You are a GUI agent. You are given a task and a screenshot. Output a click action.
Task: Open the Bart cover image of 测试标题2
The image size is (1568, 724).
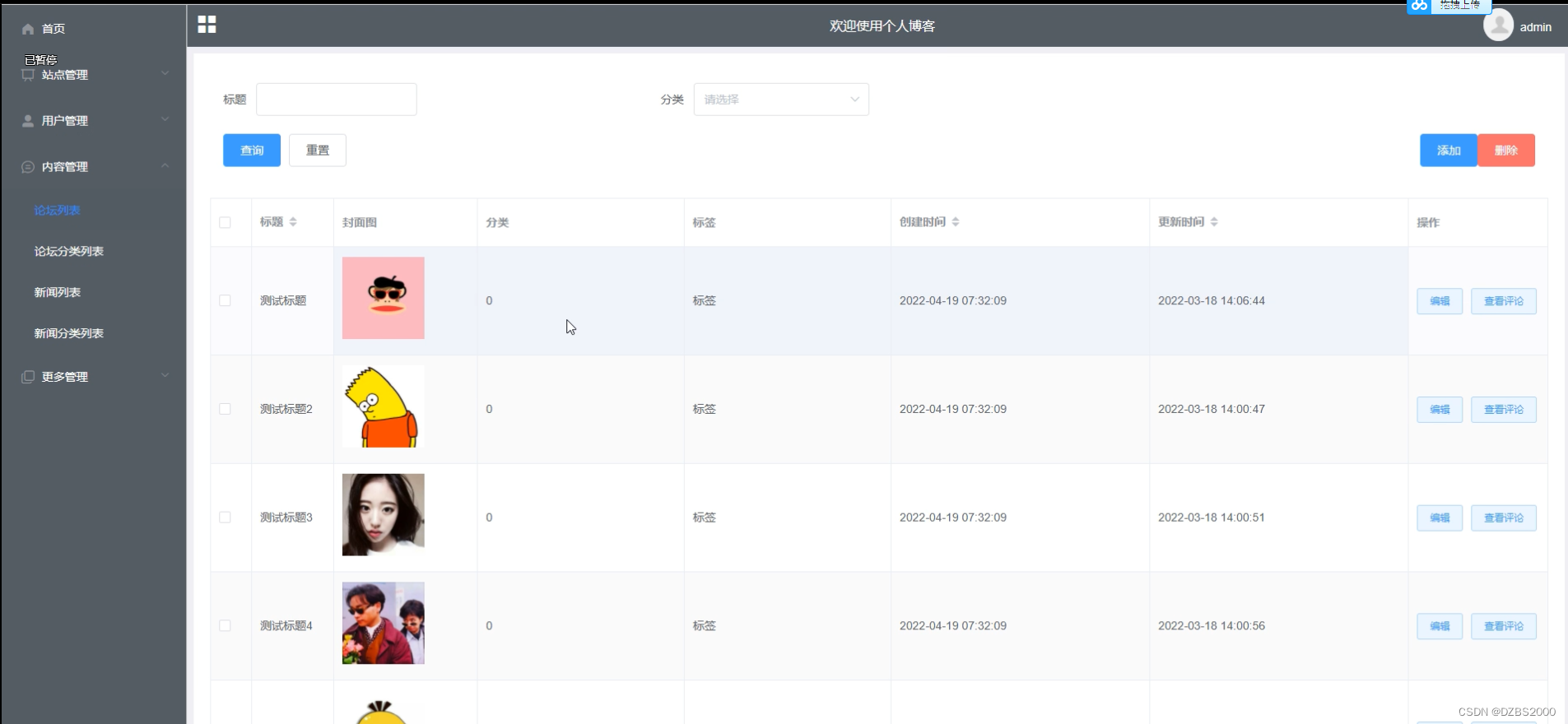pos(384,406)
